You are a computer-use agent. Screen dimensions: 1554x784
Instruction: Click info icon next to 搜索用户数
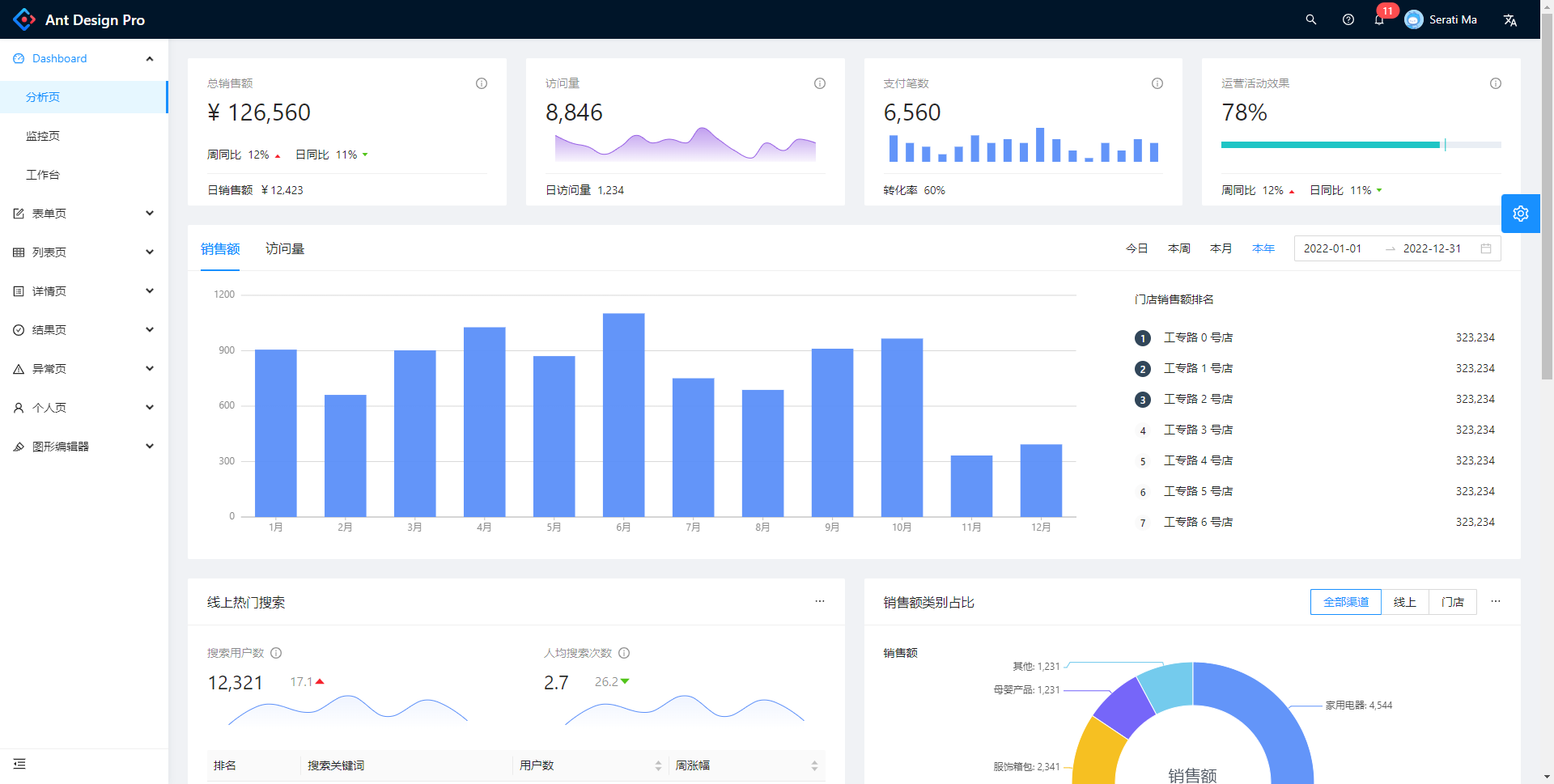(x=276, y=653)
